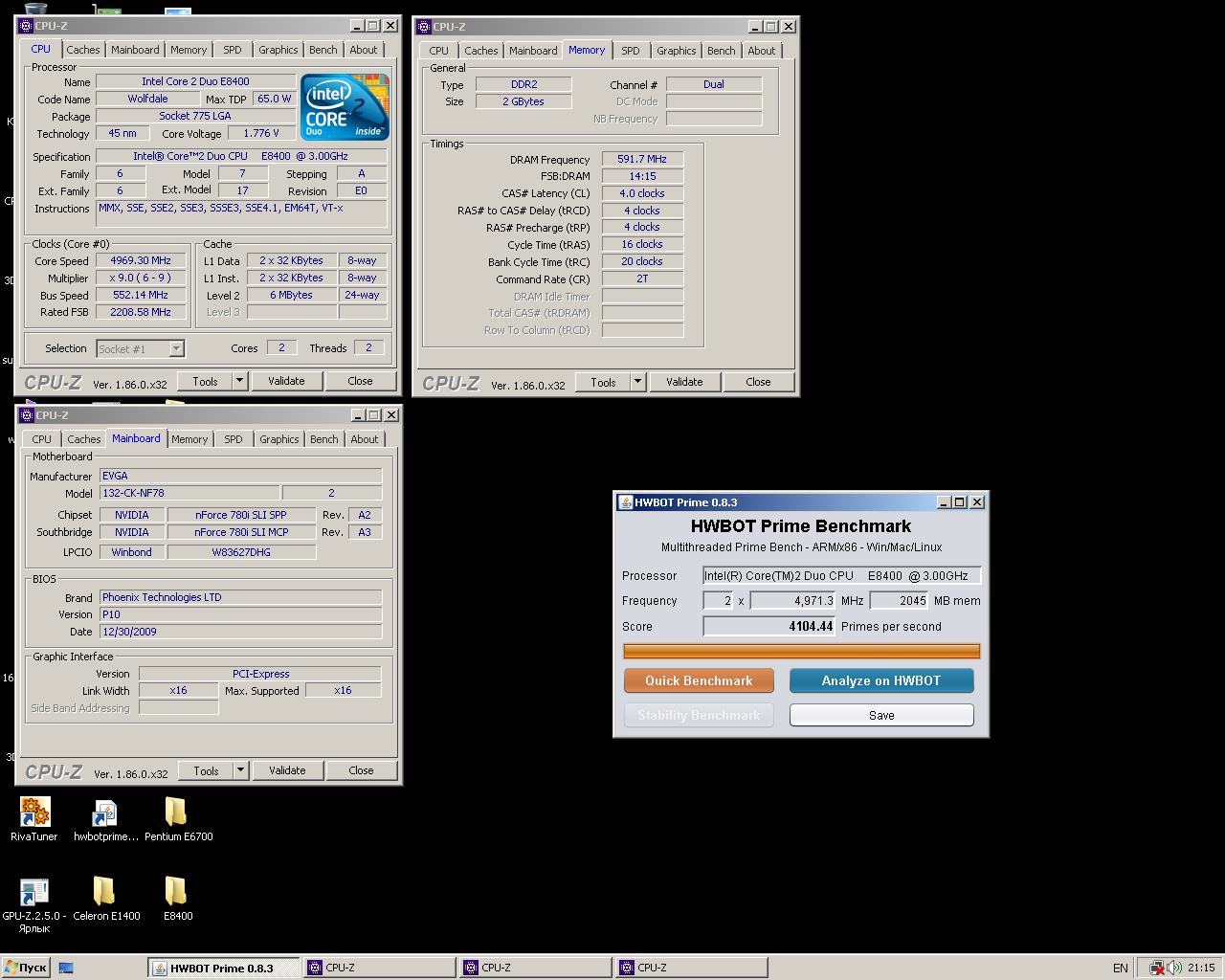
Task: Click Save in HWBOT Prime
Action: (881, 715)
